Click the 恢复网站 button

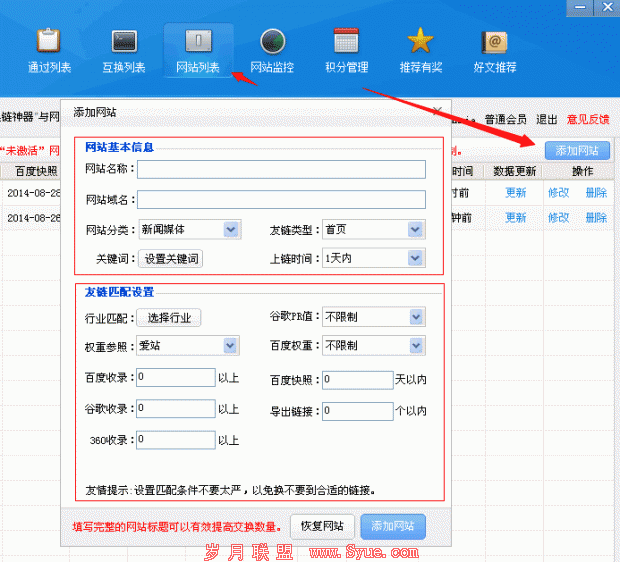(322, 526)
